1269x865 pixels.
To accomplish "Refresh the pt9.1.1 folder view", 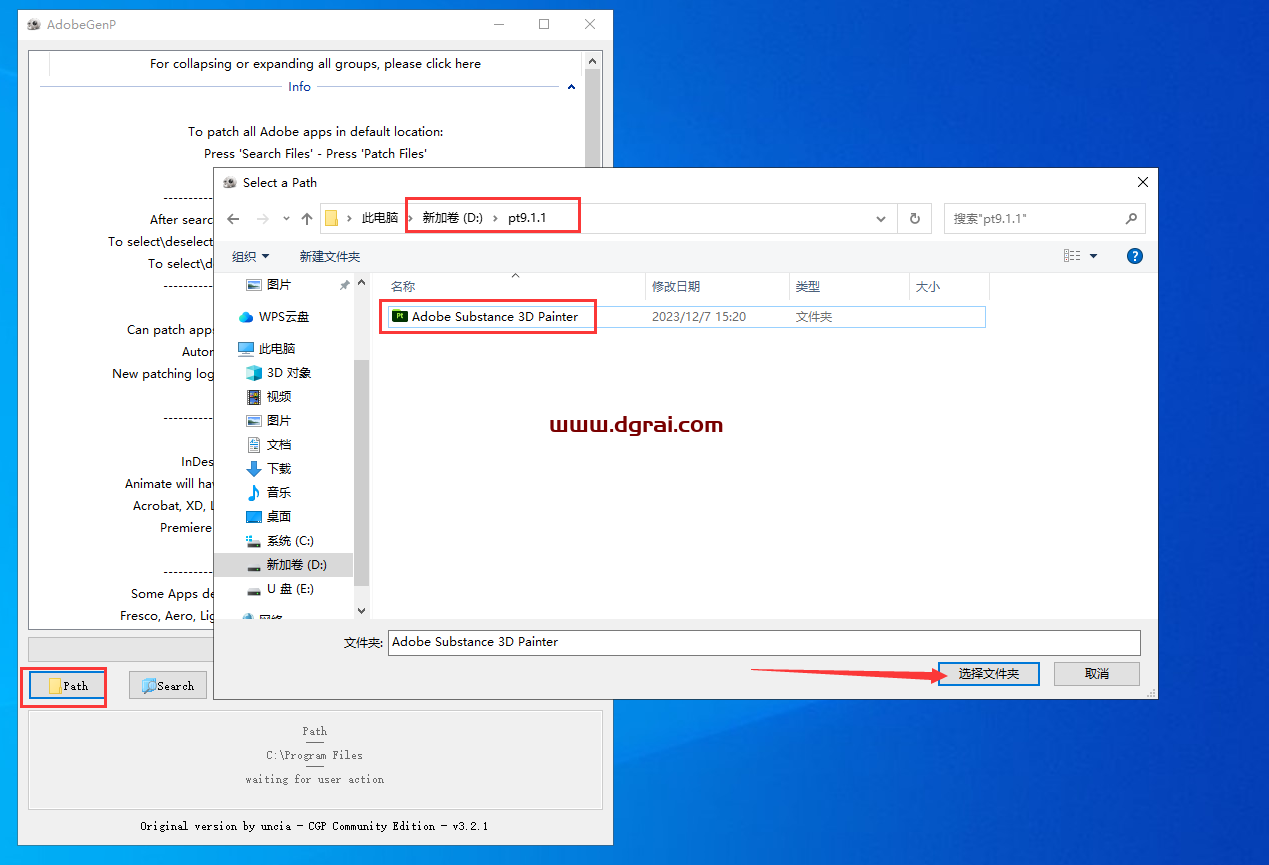I will pyautogui.click(x=914, y=218).
